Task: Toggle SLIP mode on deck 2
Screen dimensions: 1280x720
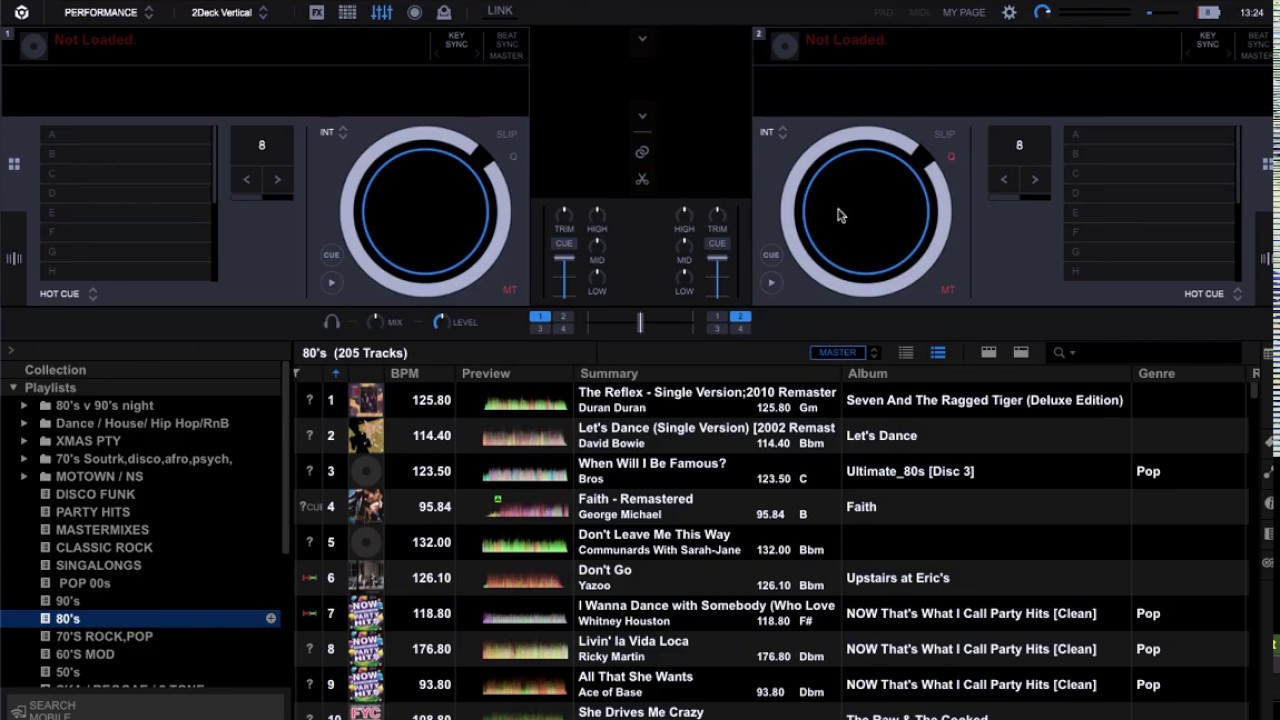Action: tap(945, 134)
